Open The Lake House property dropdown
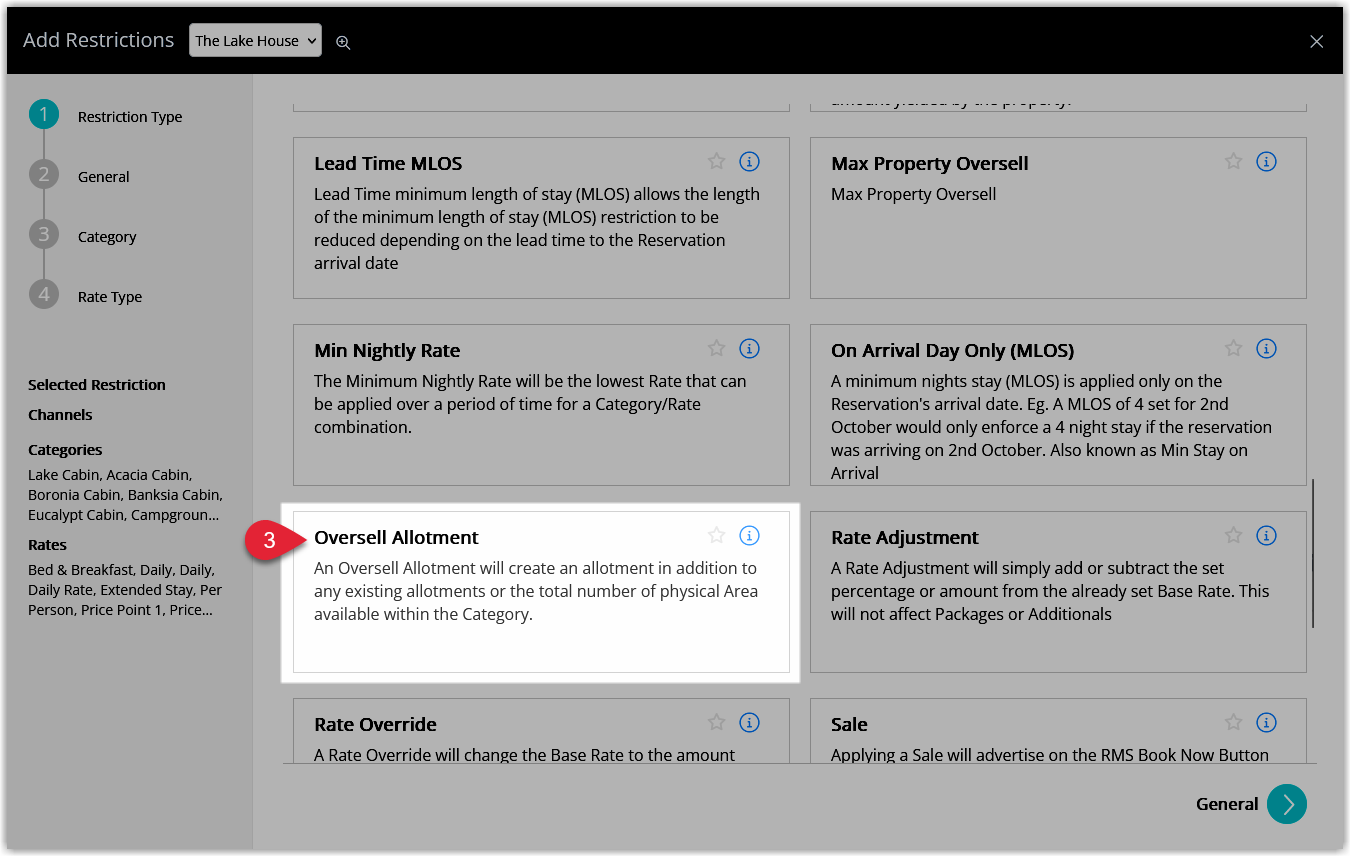 [255, 40]
